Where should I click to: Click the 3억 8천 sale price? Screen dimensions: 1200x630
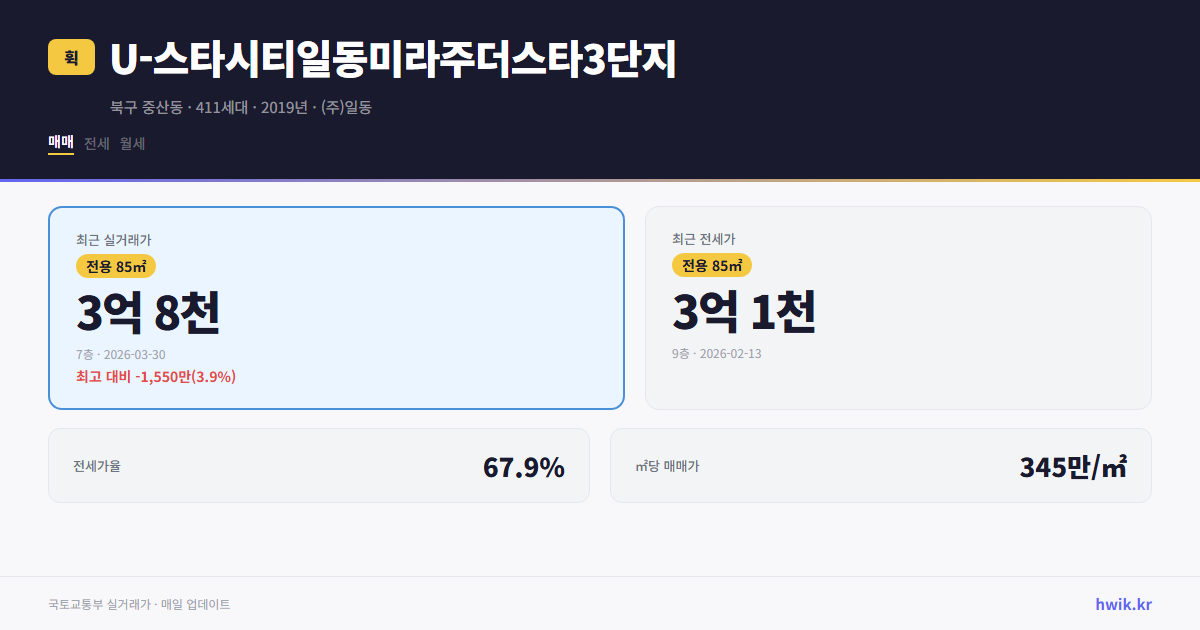click(x=147, y=312)
